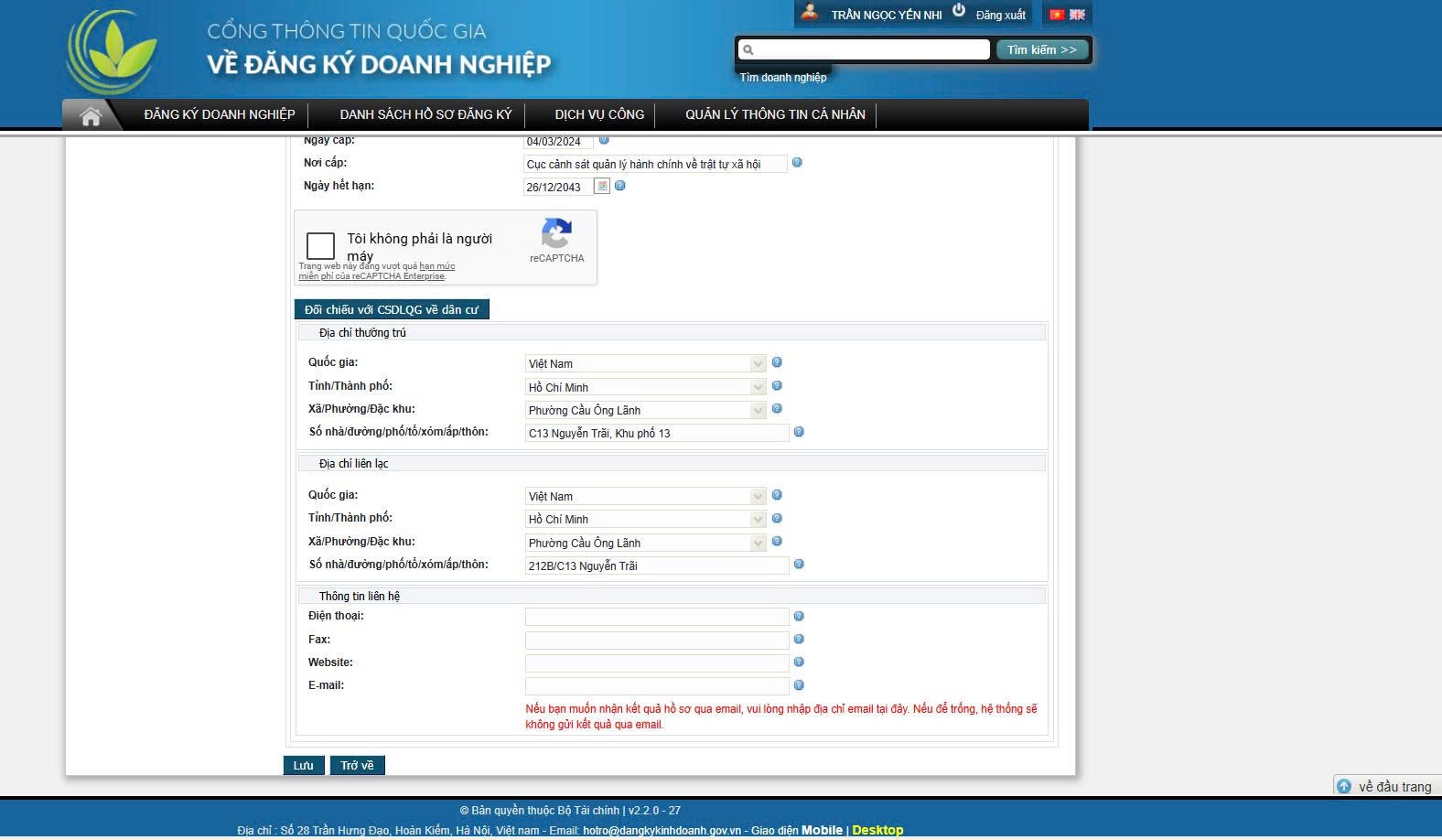Click the 'về đầu trang' back-to-top link

coord(1385,787)
